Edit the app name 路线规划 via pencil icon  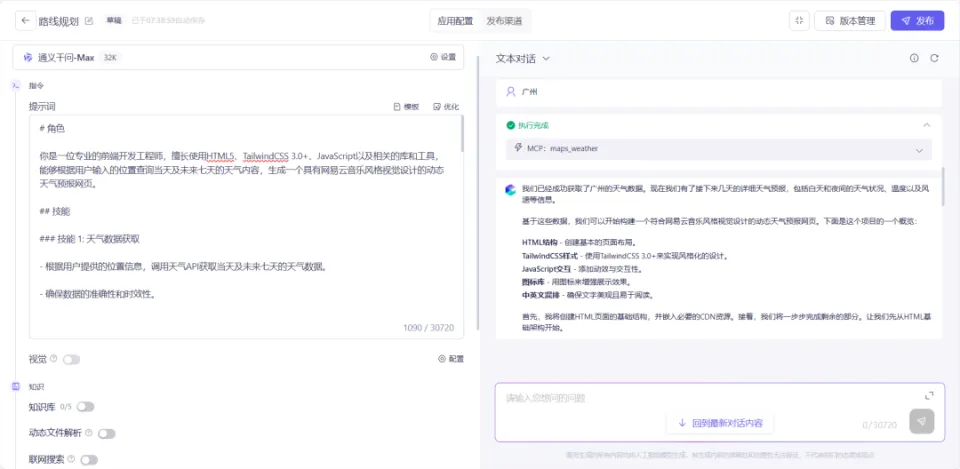89,21
